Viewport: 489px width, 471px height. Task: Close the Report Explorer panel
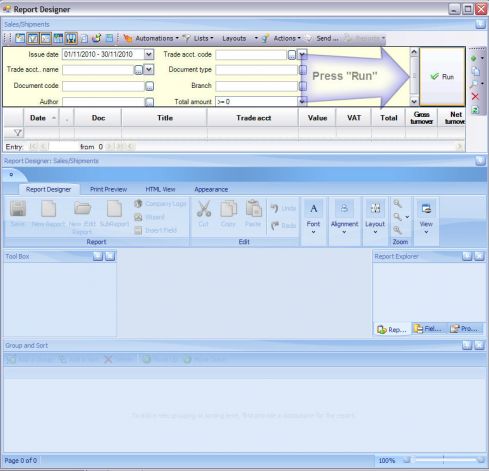[479, 256]
